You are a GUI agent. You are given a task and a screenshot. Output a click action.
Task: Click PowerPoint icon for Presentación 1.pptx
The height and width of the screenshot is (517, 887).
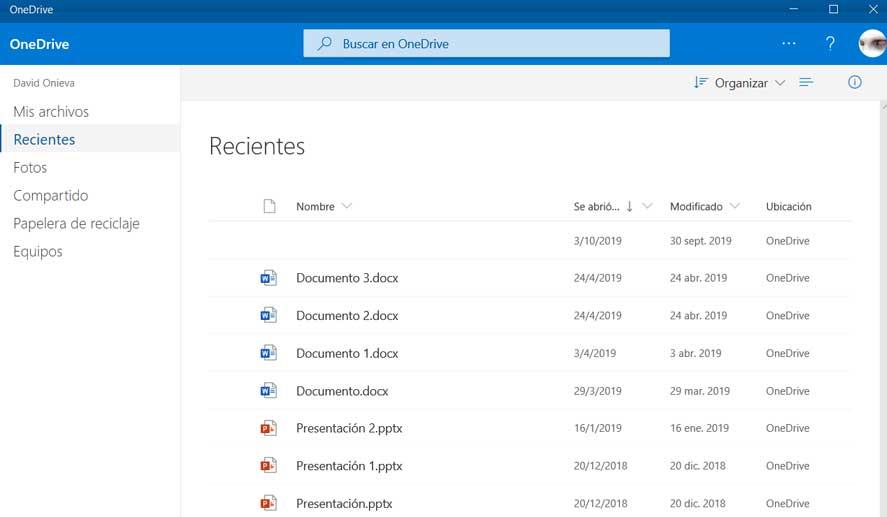tap(268, 466)
